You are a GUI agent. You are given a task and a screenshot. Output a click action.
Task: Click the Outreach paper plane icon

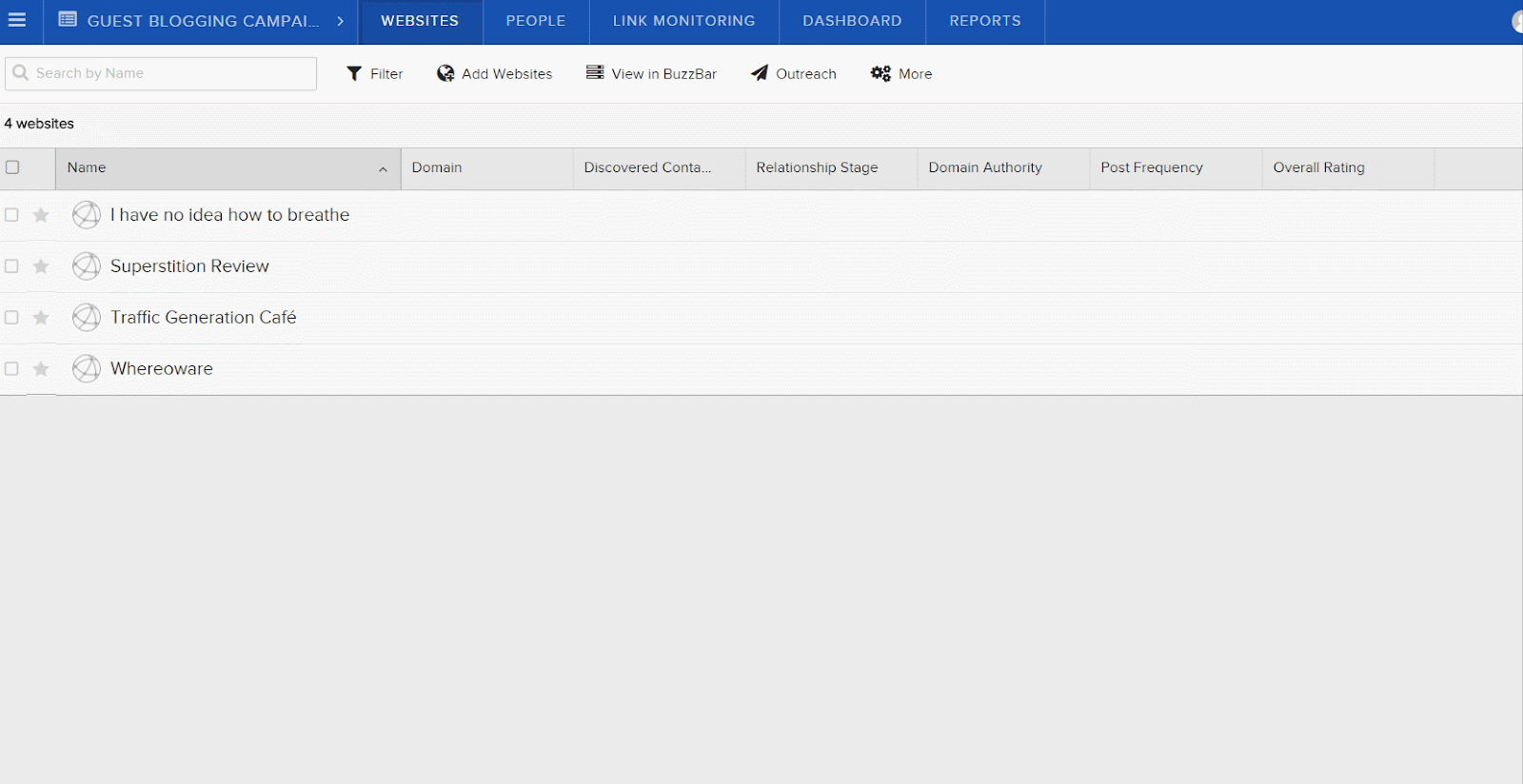coord(760,73)
